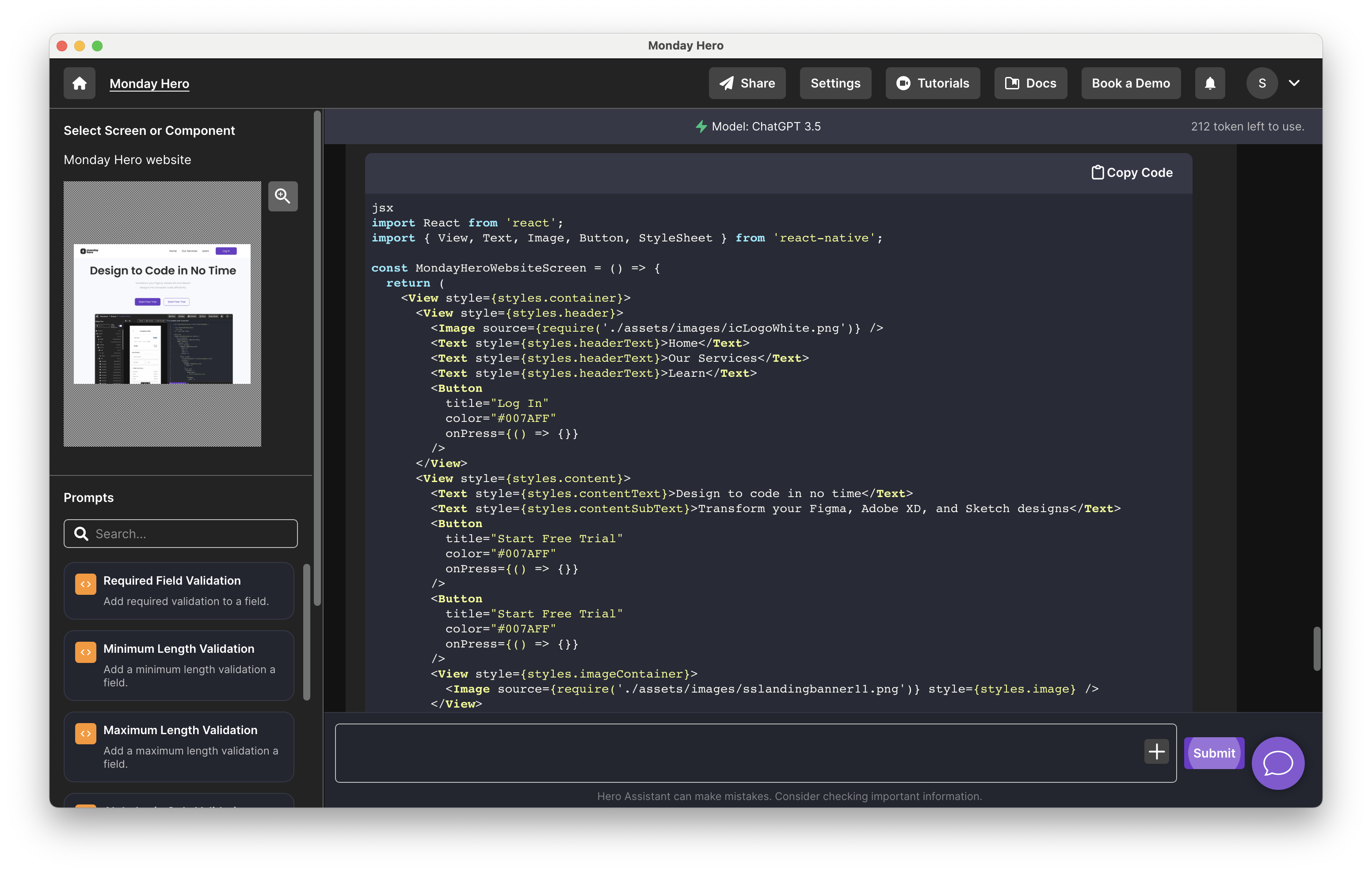1372x873 pixels.
Task: Click Maximum Length Validation code icon
Action: point(85,733)
